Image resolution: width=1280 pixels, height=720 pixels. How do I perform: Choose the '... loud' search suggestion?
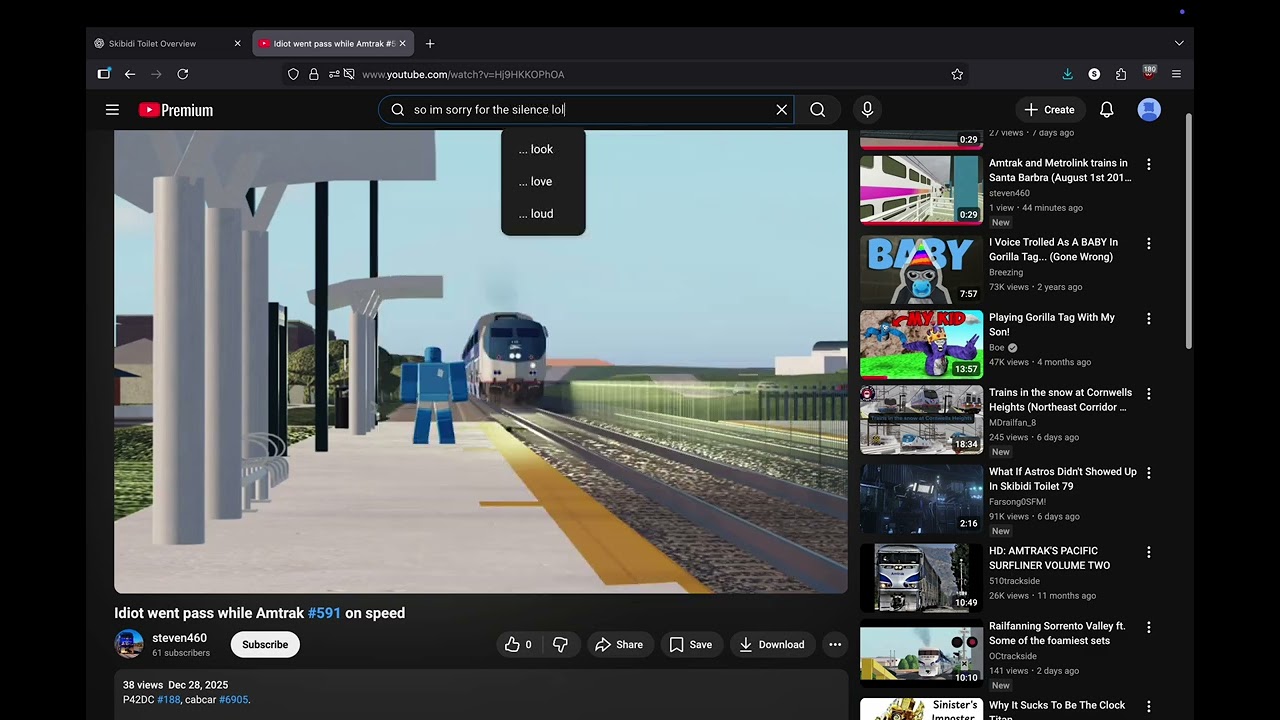click(543, 214)
